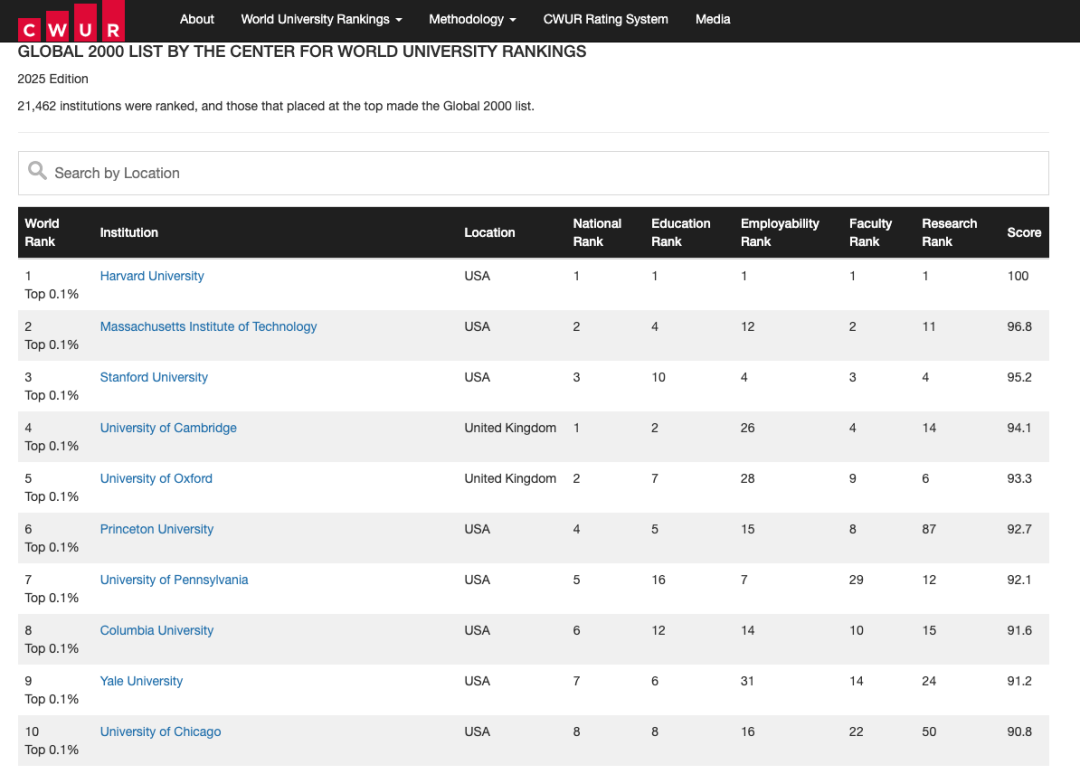
Task: Open Massachusetts Institute of Technology link
Action: (x=208, y=326)
